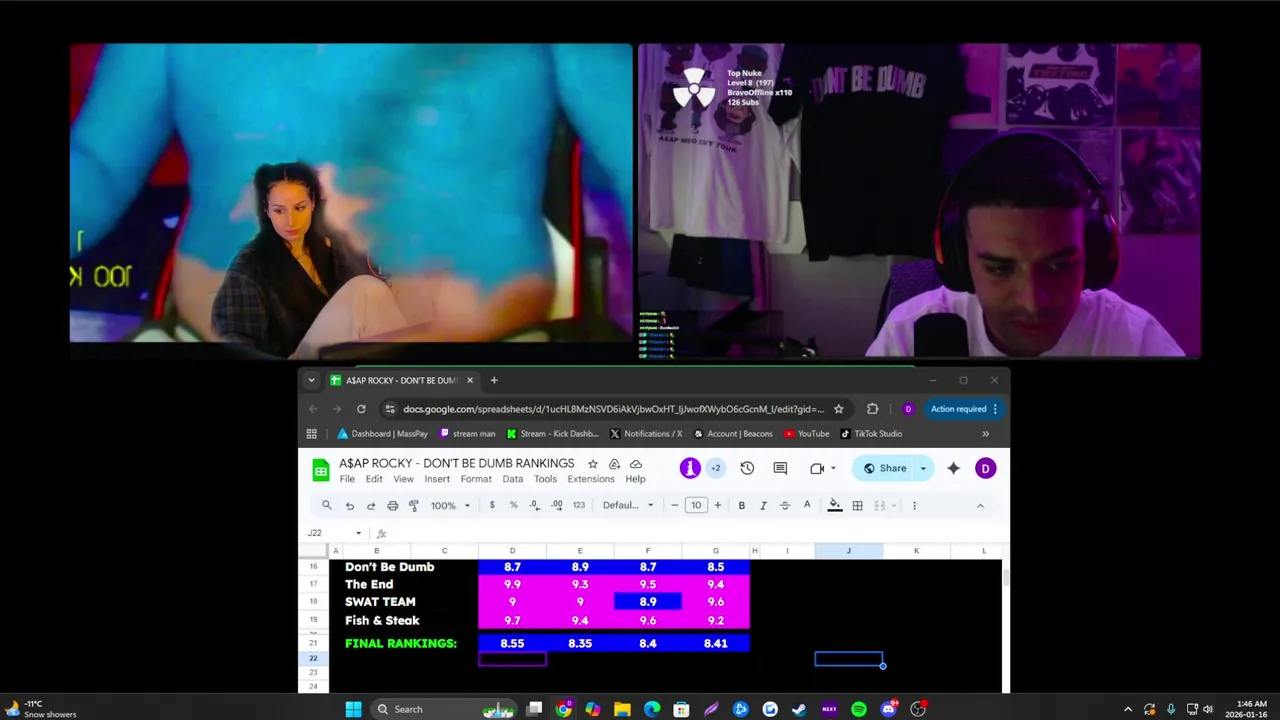Screen dimensions: 1280x720
Task: Increase font size with plus button
Action: tap(717, 505)
